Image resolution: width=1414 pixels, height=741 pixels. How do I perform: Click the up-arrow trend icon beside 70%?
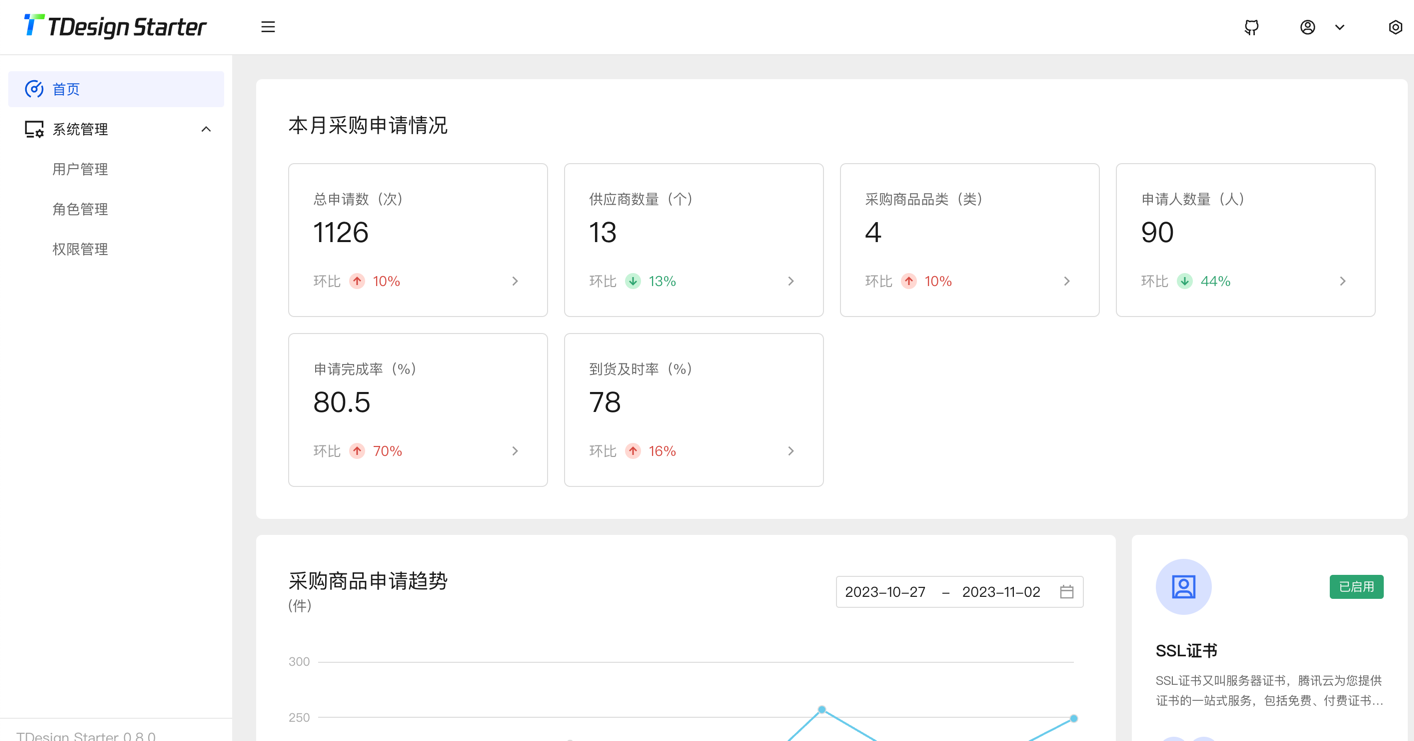(357, 451)
